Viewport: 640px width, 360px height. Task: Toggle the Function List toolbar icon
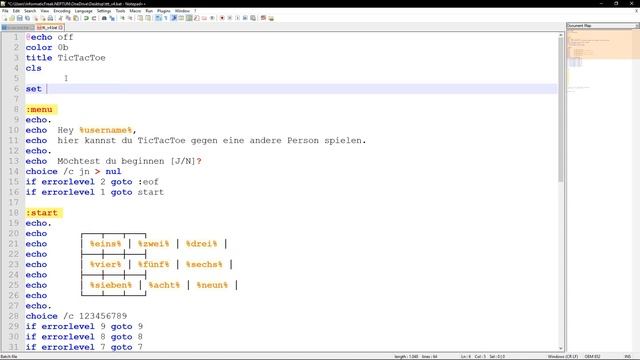coord(196,18)
